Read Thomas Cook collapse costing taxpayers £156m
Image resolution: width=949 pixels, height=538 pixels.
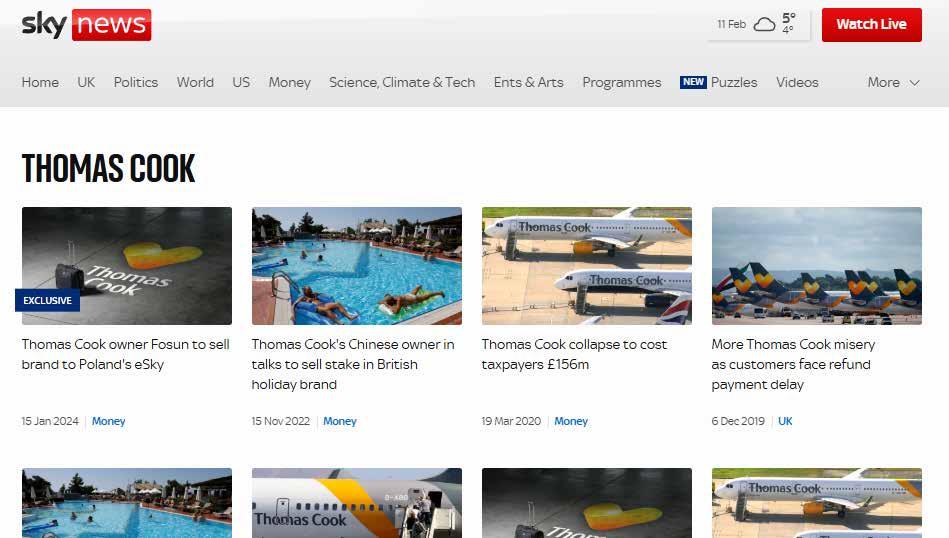[574, 354]
